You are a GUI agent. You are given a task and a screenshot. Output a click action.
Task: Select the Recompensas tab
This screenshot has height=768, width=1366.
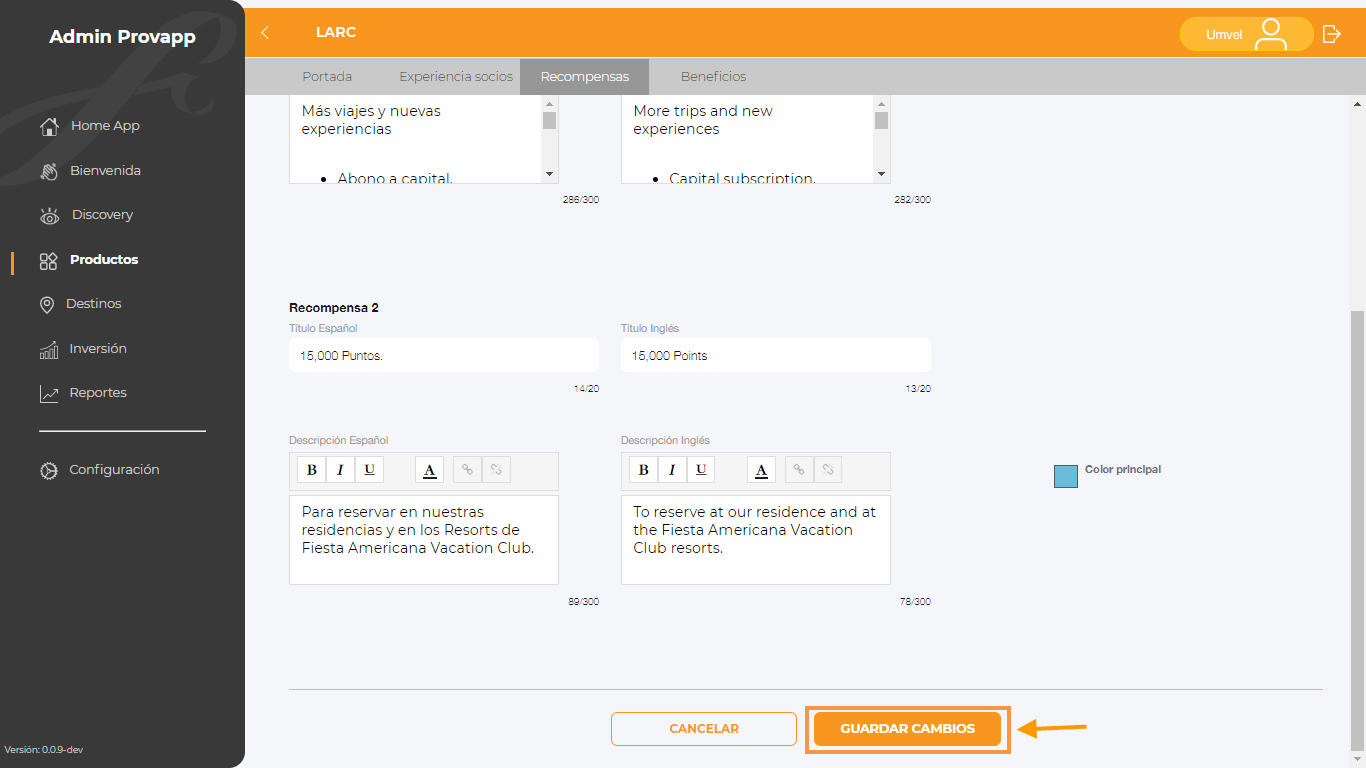click(585, 77)
